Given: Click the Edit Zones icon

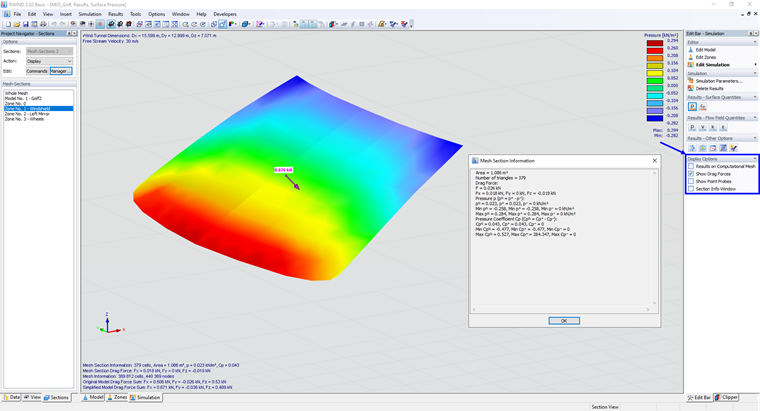Looking at the screenshot, I should tap(691, 57).
